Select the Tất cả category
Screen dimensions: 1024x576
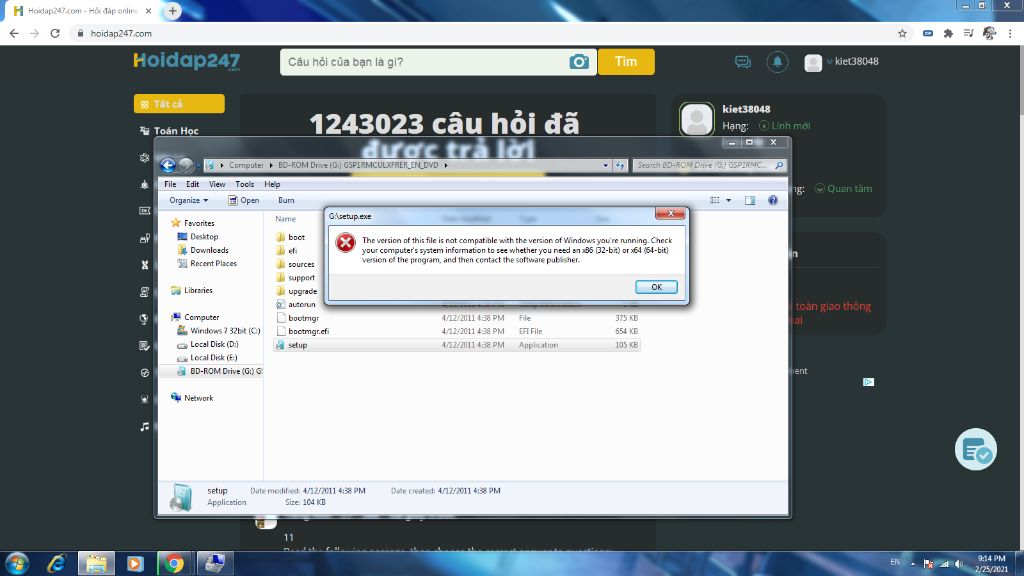coord(179,104)
